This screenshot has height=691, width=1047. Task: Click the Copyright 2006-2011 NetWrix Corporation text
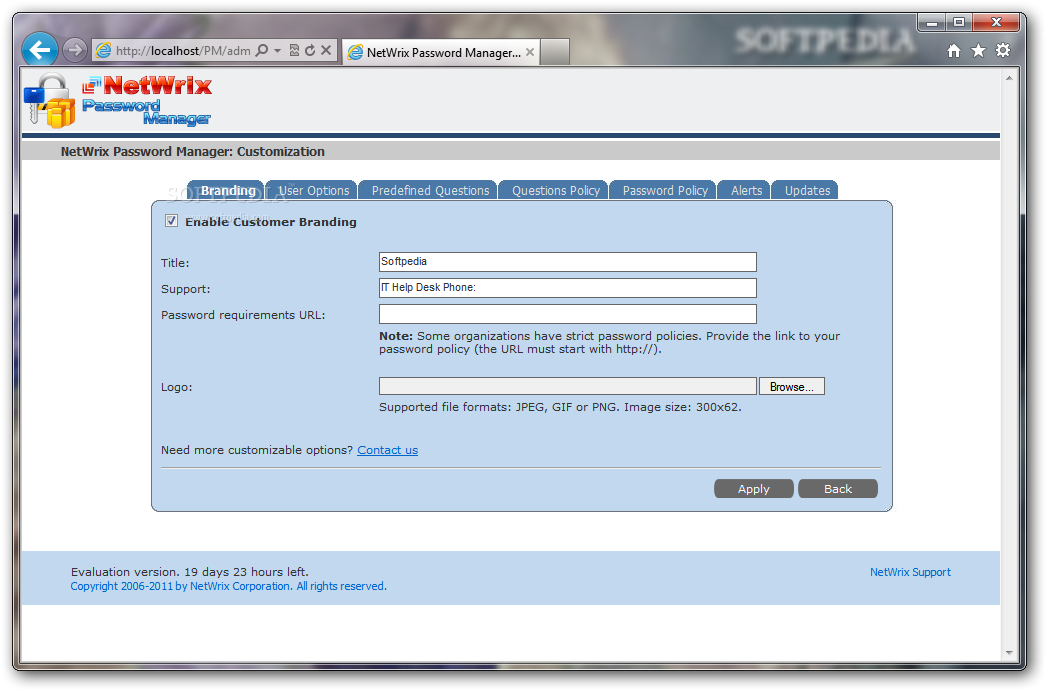pos(228,586)
